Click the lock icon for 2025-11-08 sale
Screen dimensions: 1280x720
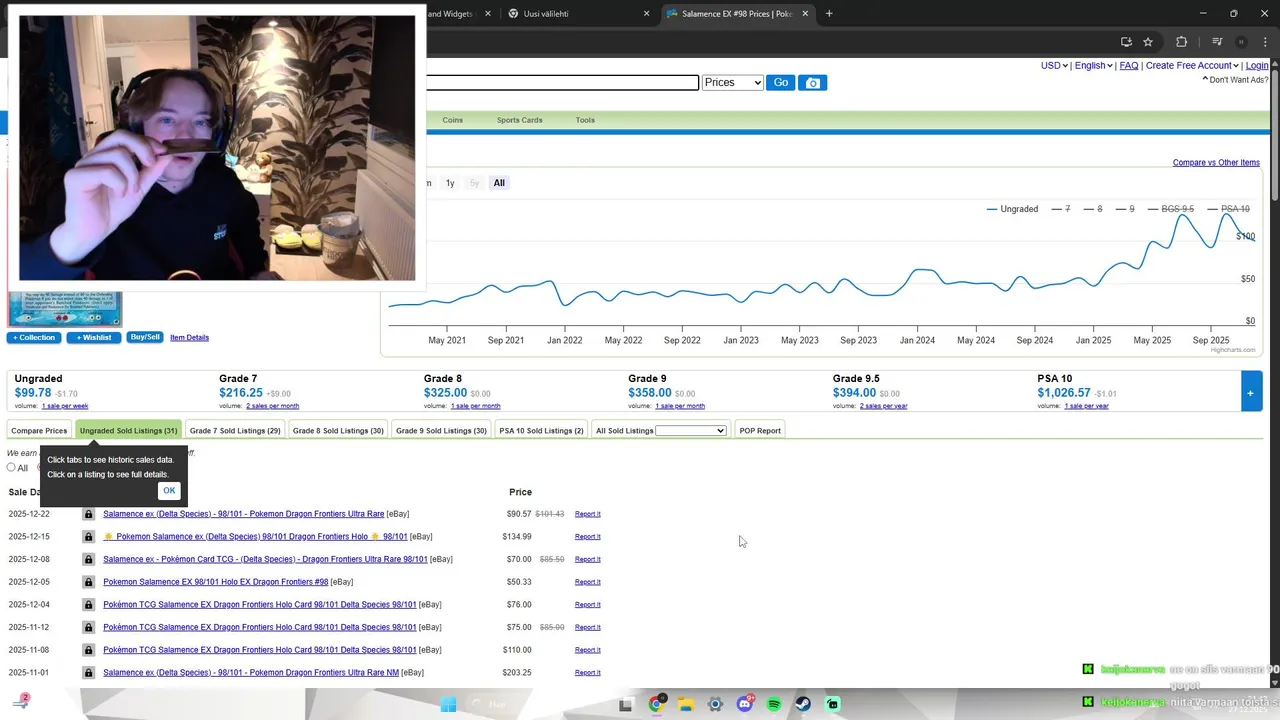pos(88,650)
